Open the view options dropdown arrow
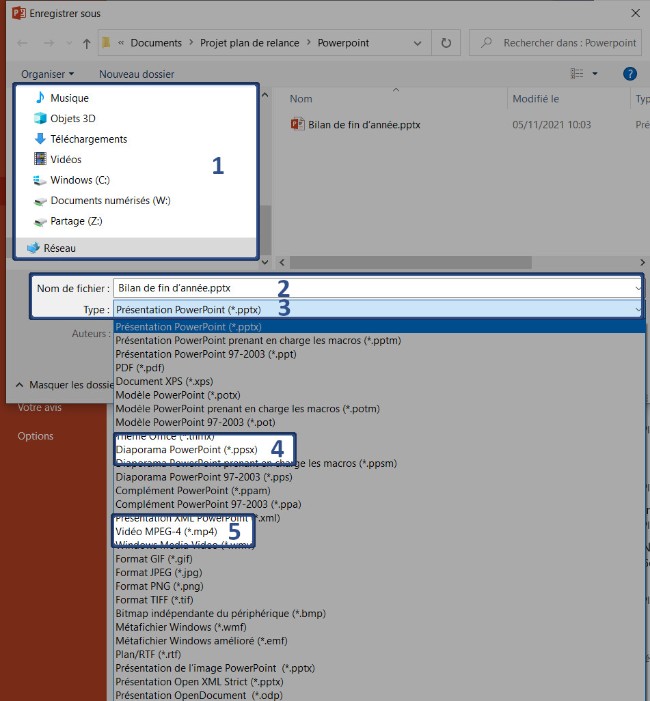The height and width of the screenshot is (701, 650). click(595, 74)
